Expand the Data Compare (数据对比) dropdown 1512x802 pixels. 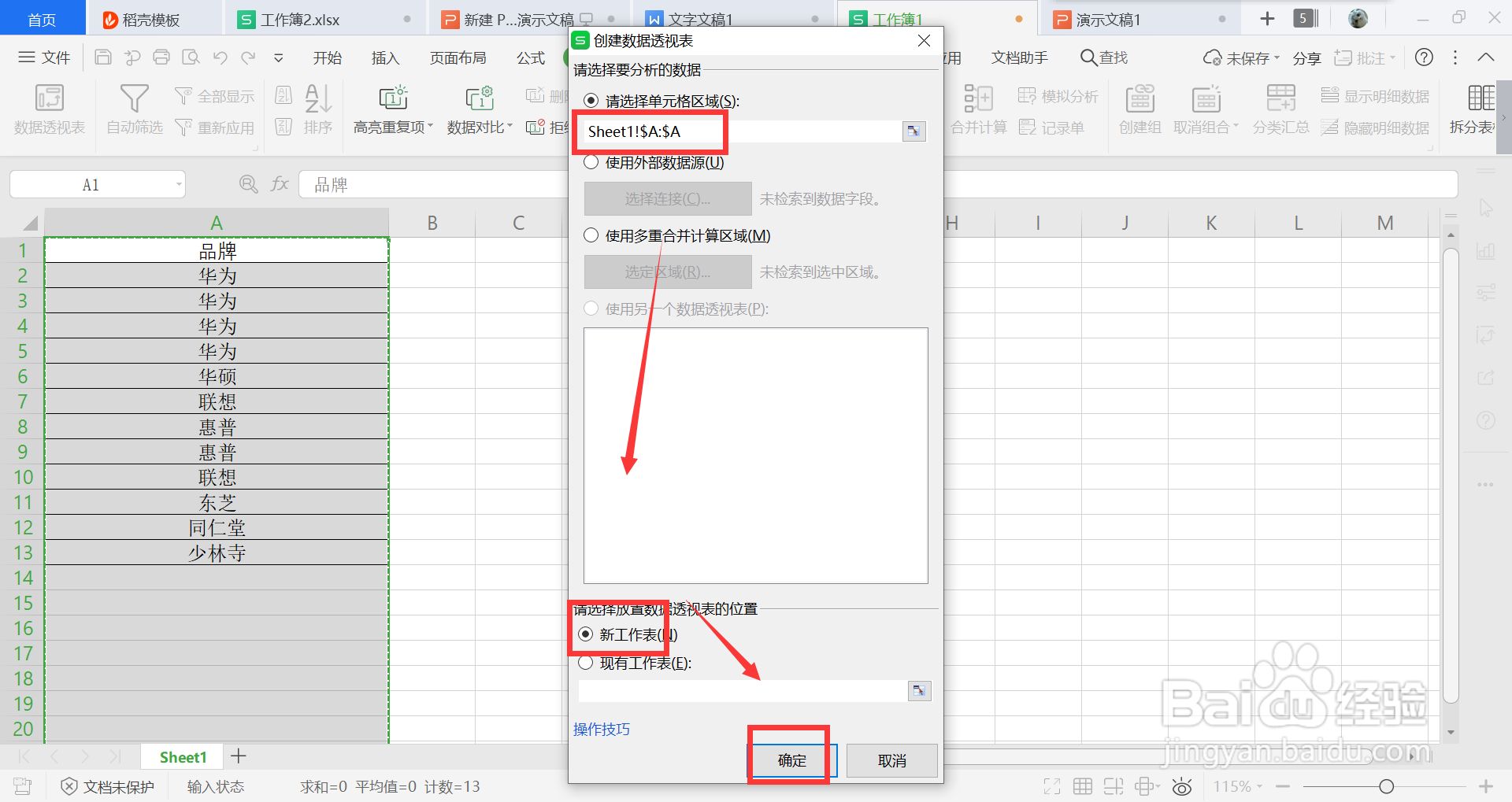point(510,128)
